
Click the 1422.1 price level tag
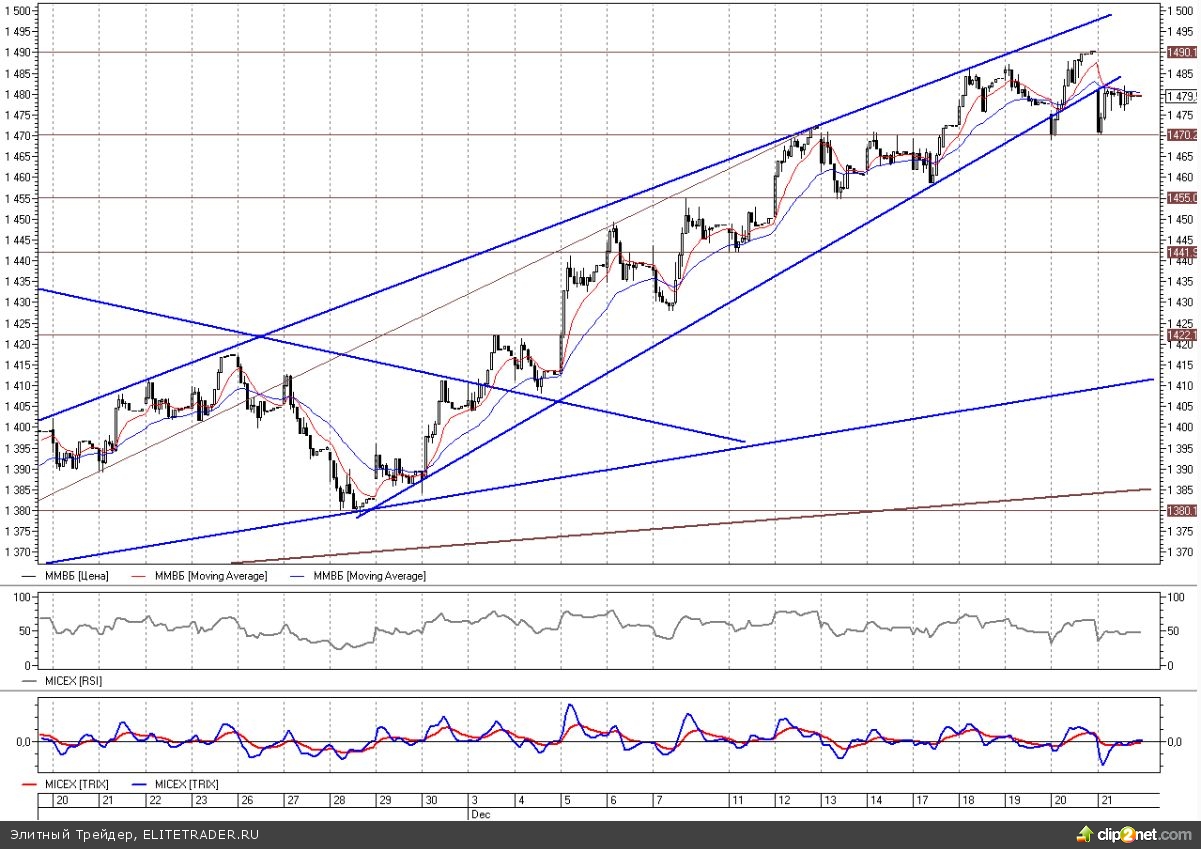pos(1181,335)
